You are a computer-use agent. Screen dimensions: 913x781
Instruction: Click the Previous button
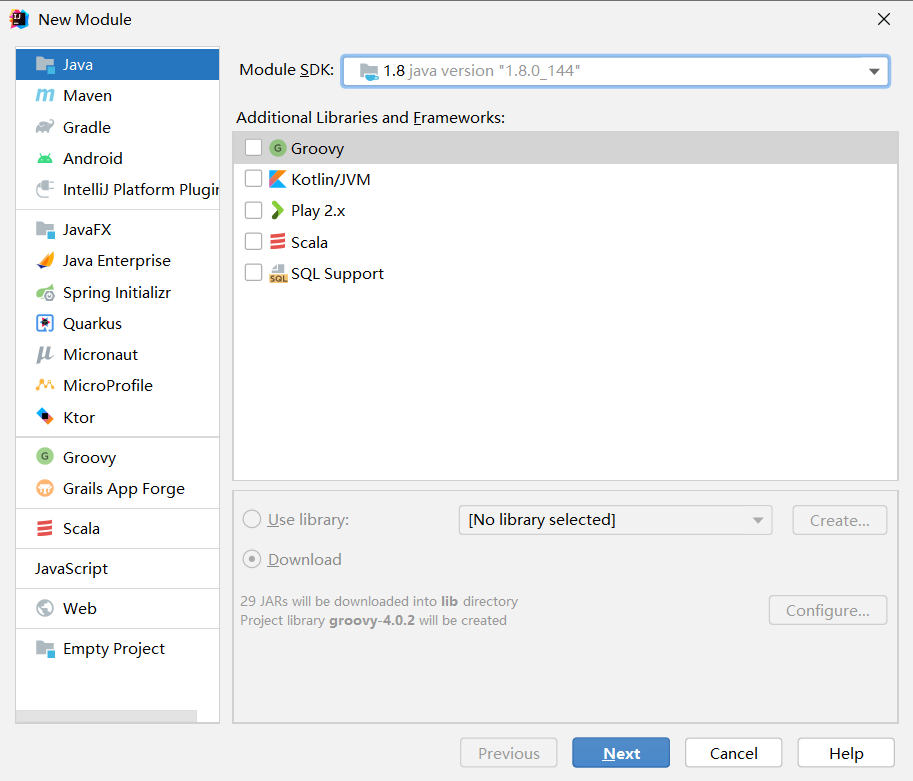[x=508, y=753]
